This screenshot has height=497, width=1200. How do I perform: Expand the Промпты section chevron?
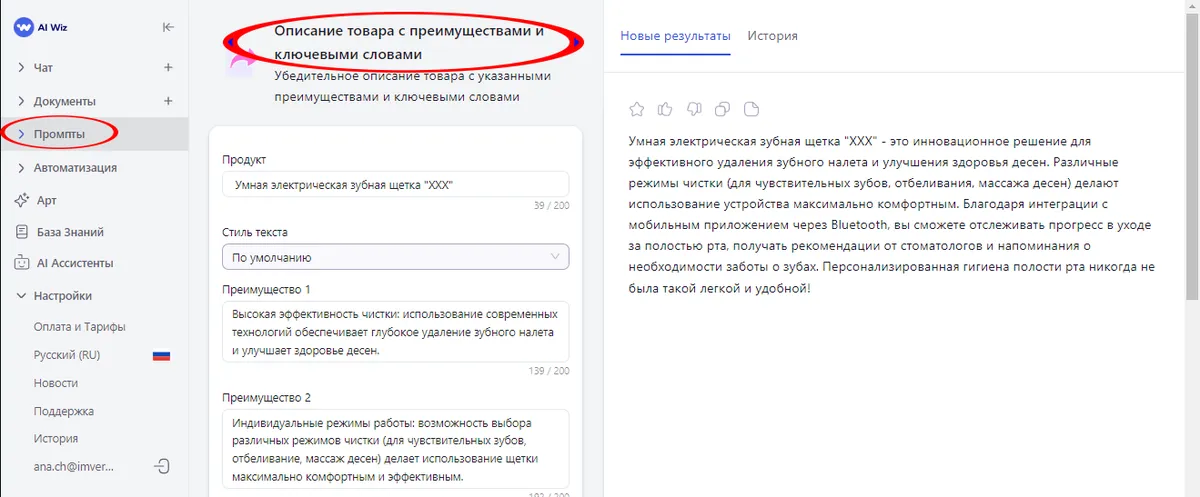coord(21,133)
